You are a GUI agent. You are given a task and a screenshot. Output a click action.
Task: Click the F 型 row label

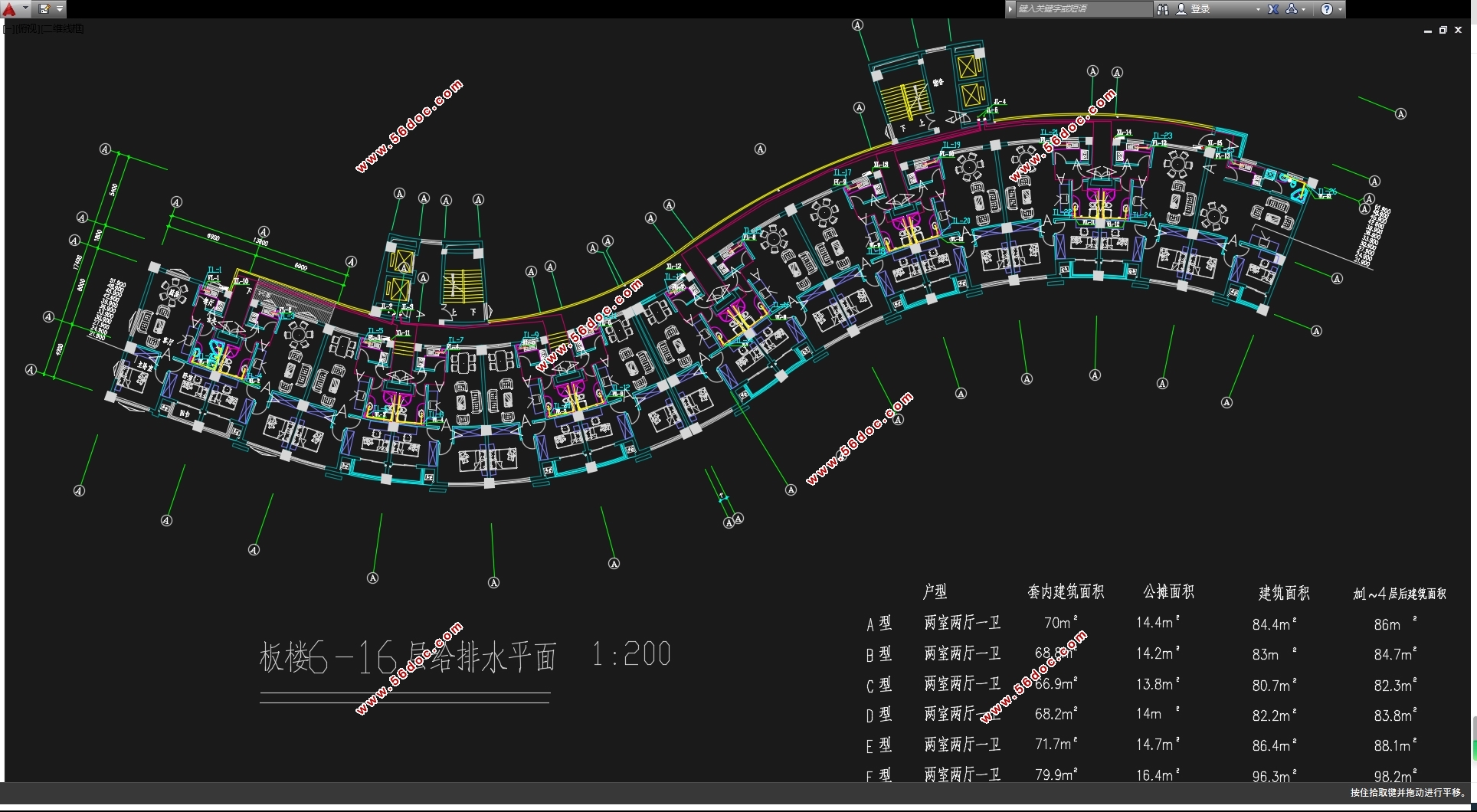pyautogui.click(x=879, y=775)
